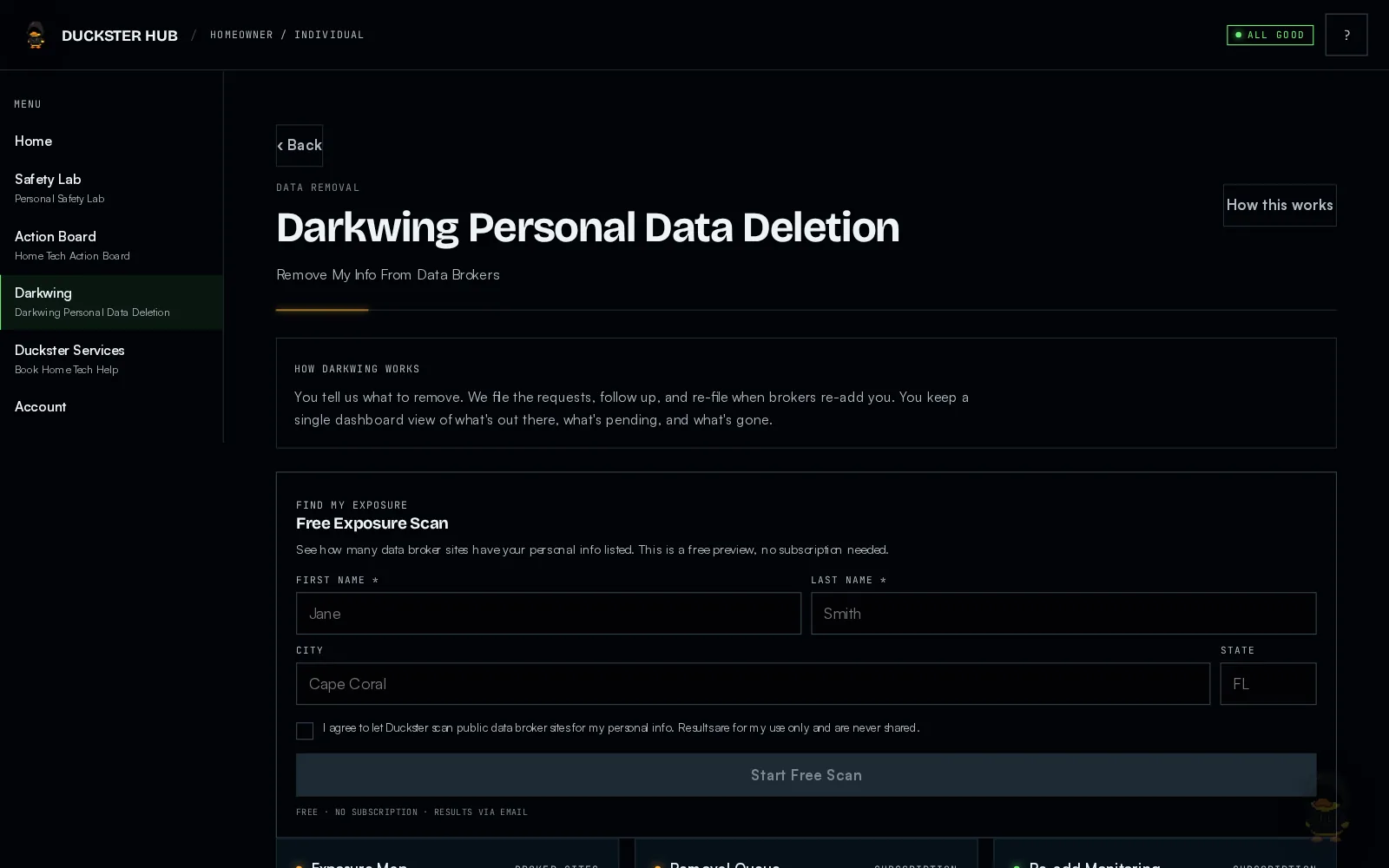Click the How Darkwing Works label

(x=357, y=369)
